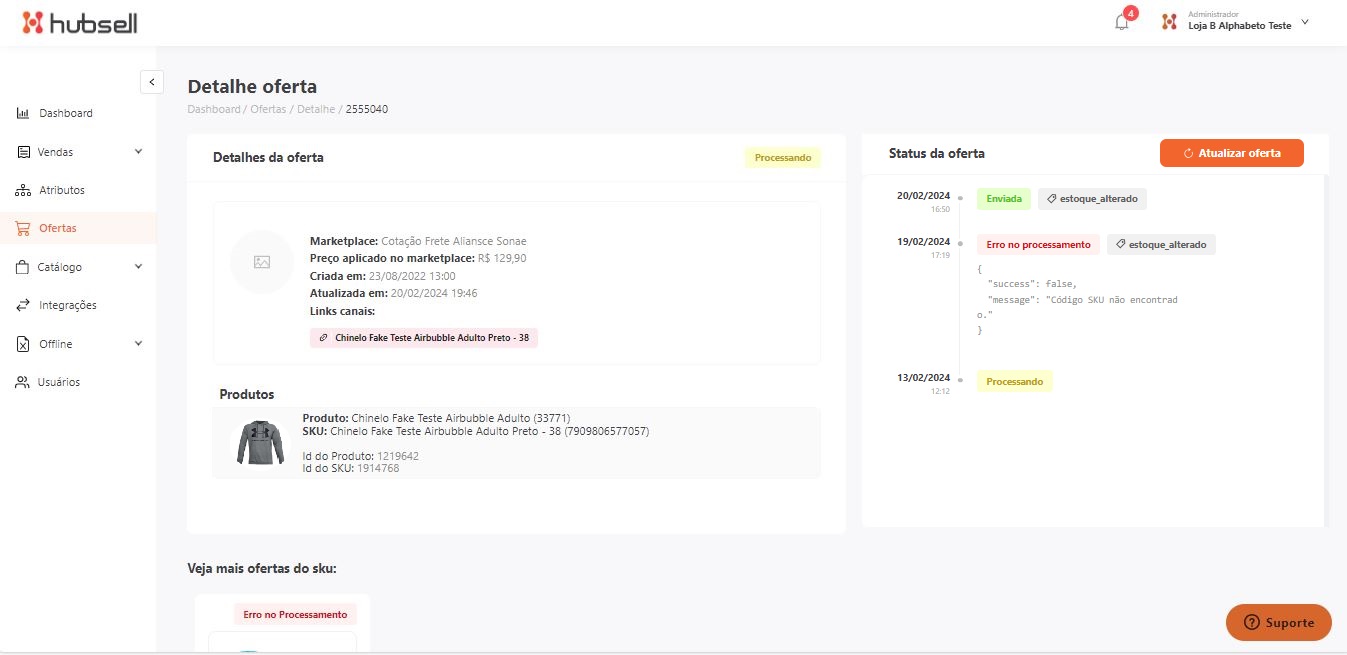The width and height of the screenshot is (1347, 655).
Task: Open the Loja B Alphabeto Teste dropdown
Action: [1304, 23]
